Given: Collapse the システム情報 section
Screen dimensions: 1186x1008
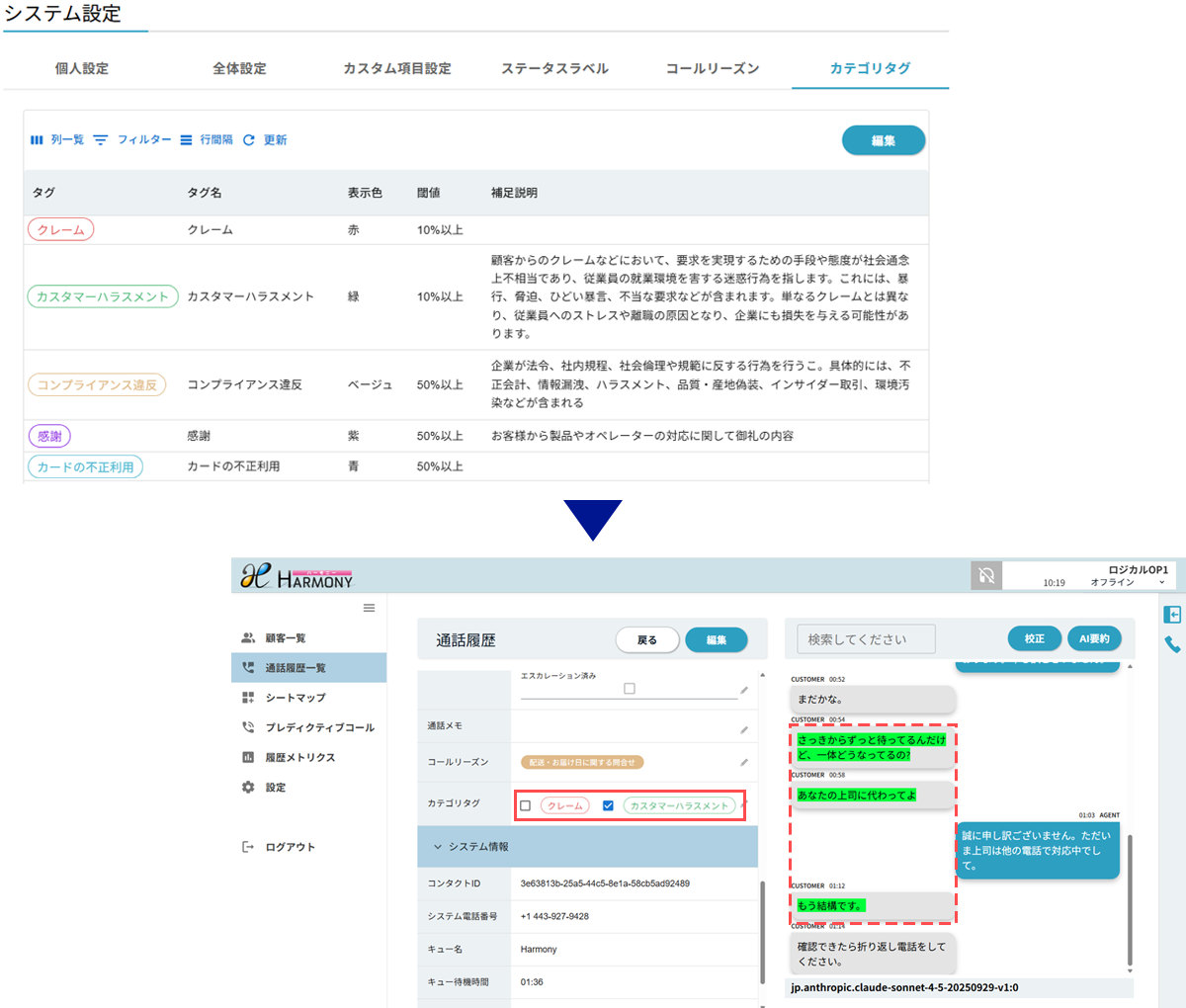Looking at the screenshot, I should 438,847.
